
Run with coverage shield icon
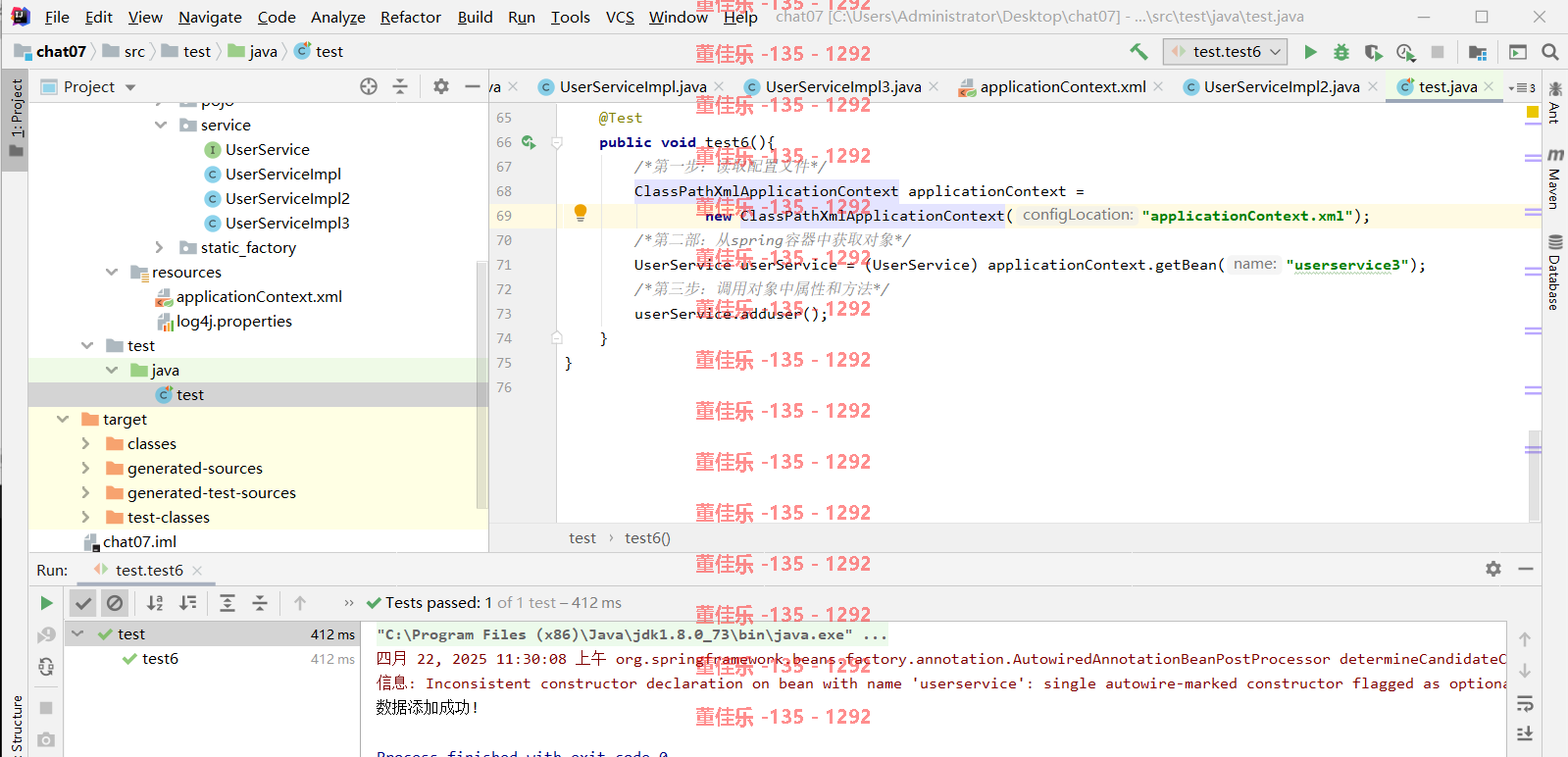(1373, 52)
